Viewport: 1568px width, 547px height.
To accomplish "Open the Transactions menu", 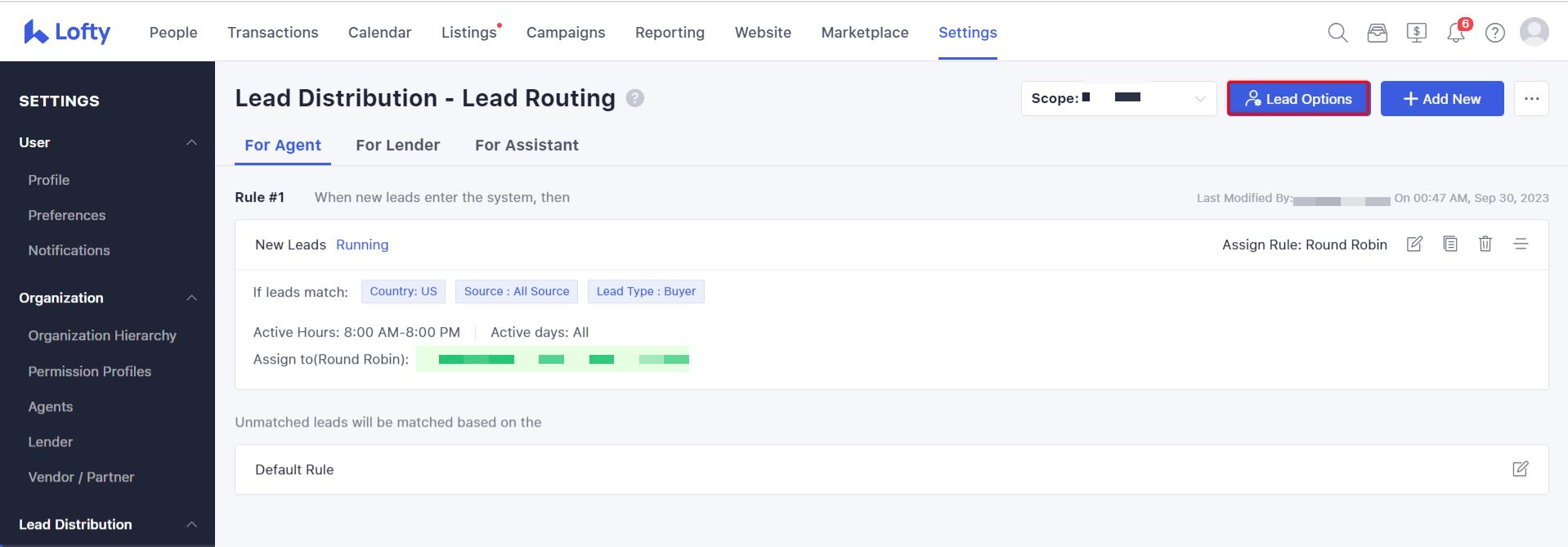I will pyautogui.click(x=273, y=33).
